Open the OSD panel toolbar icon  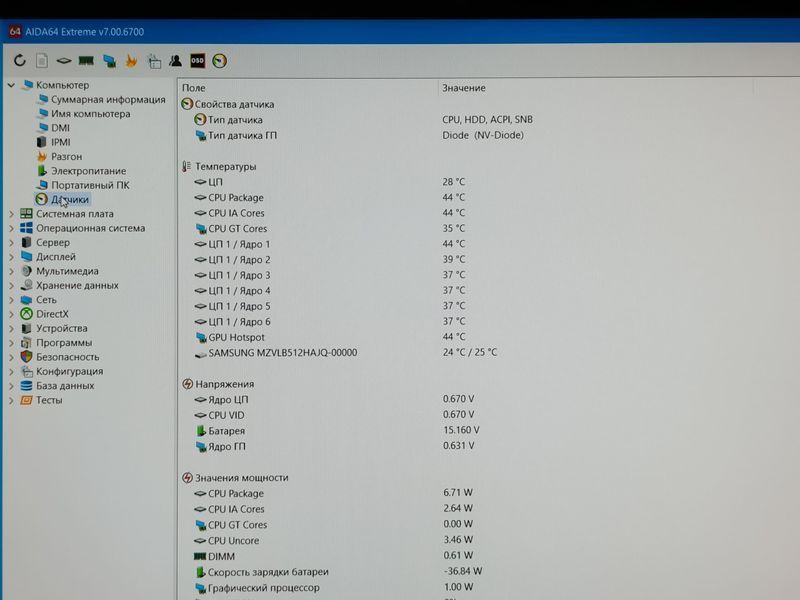point(197,61)
